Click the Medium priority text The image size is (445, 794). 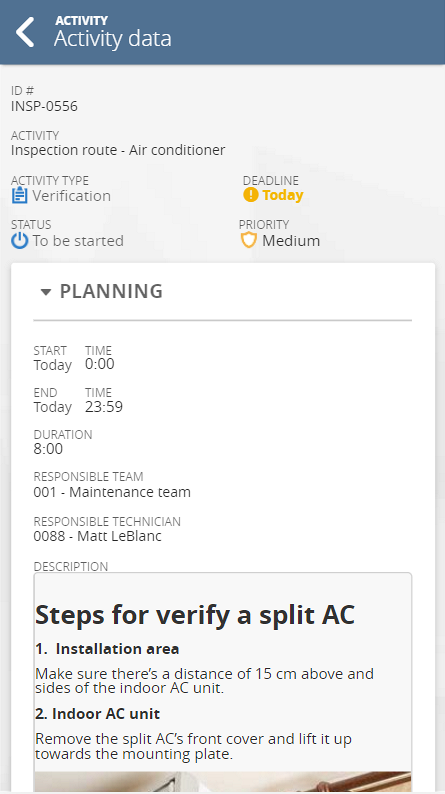pyautogui.click(x=291, y=241)
